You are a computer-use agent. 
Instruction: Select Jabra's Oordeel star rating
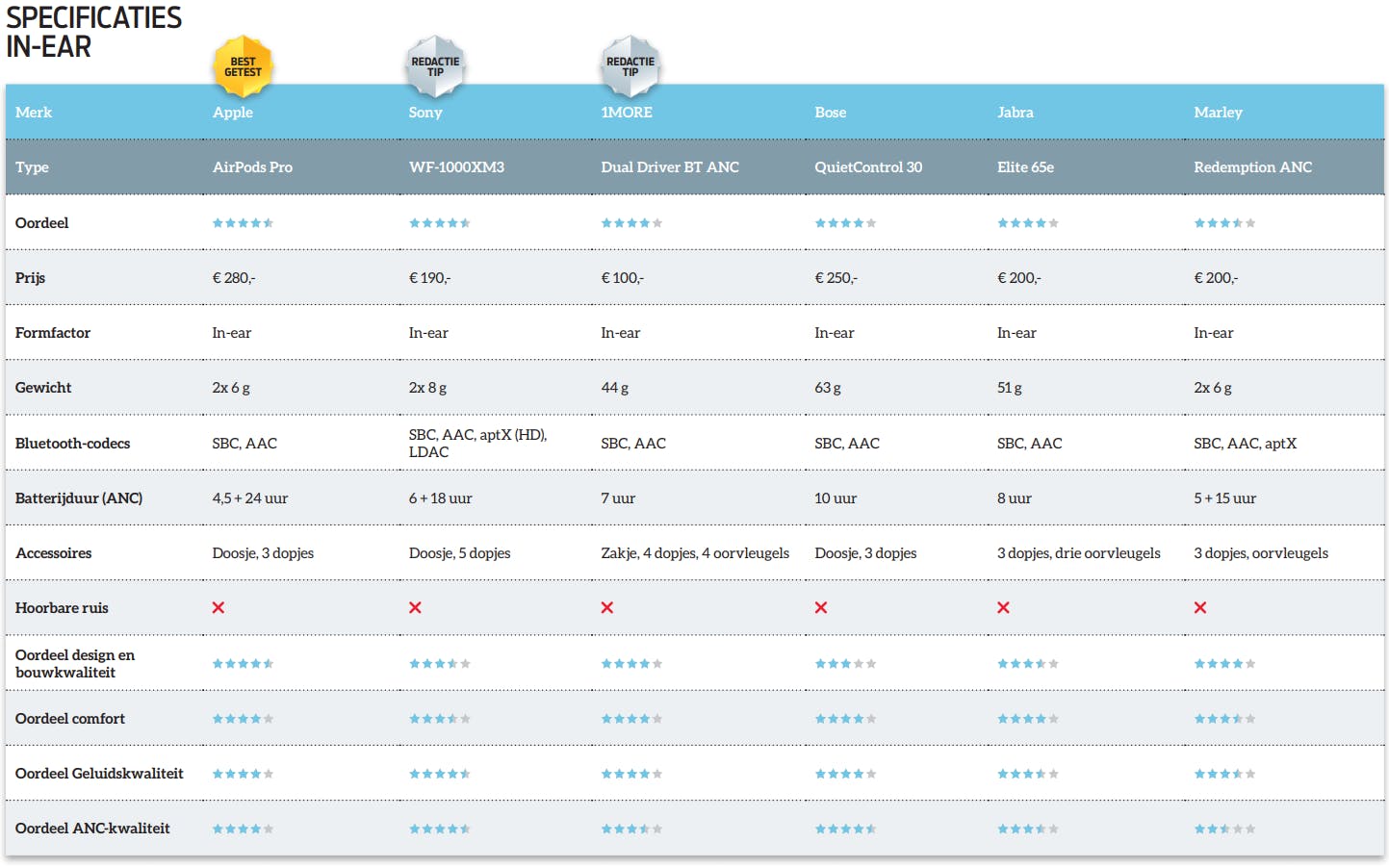1028,223
